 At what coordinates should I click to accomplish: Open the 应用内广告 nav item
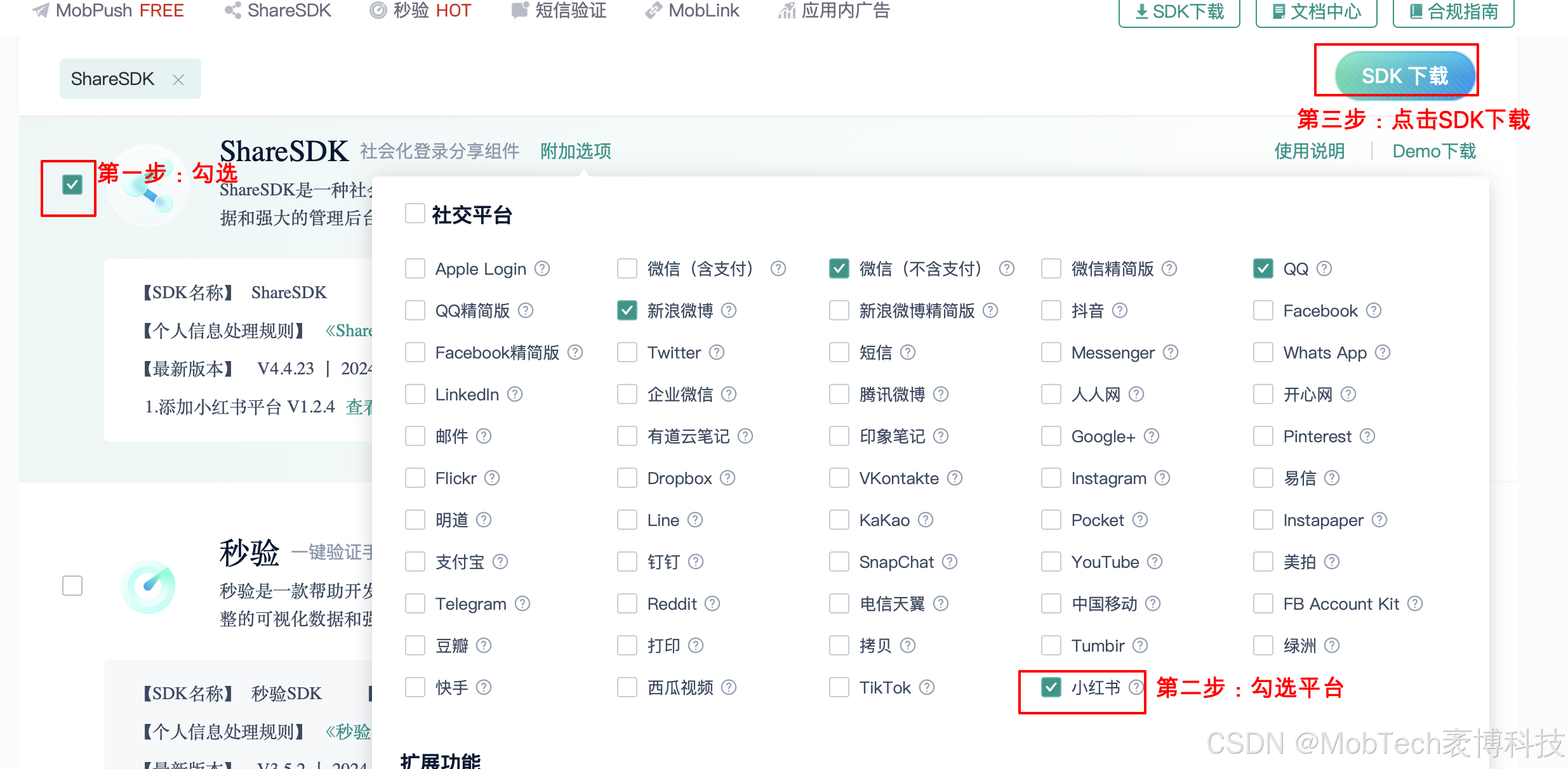(x=834, y=11)
